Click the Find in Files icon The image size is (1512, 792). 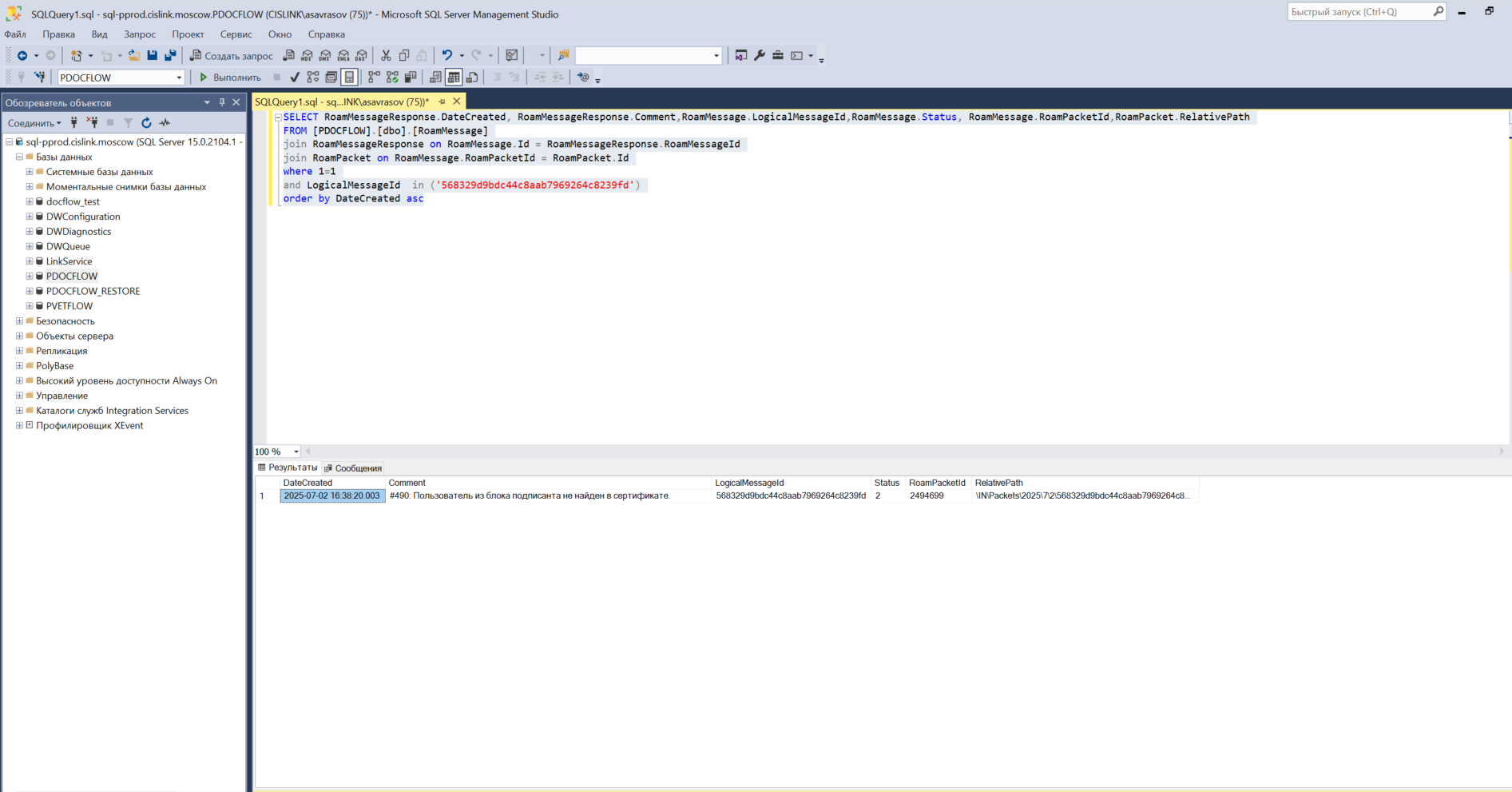tap(563, 55)
